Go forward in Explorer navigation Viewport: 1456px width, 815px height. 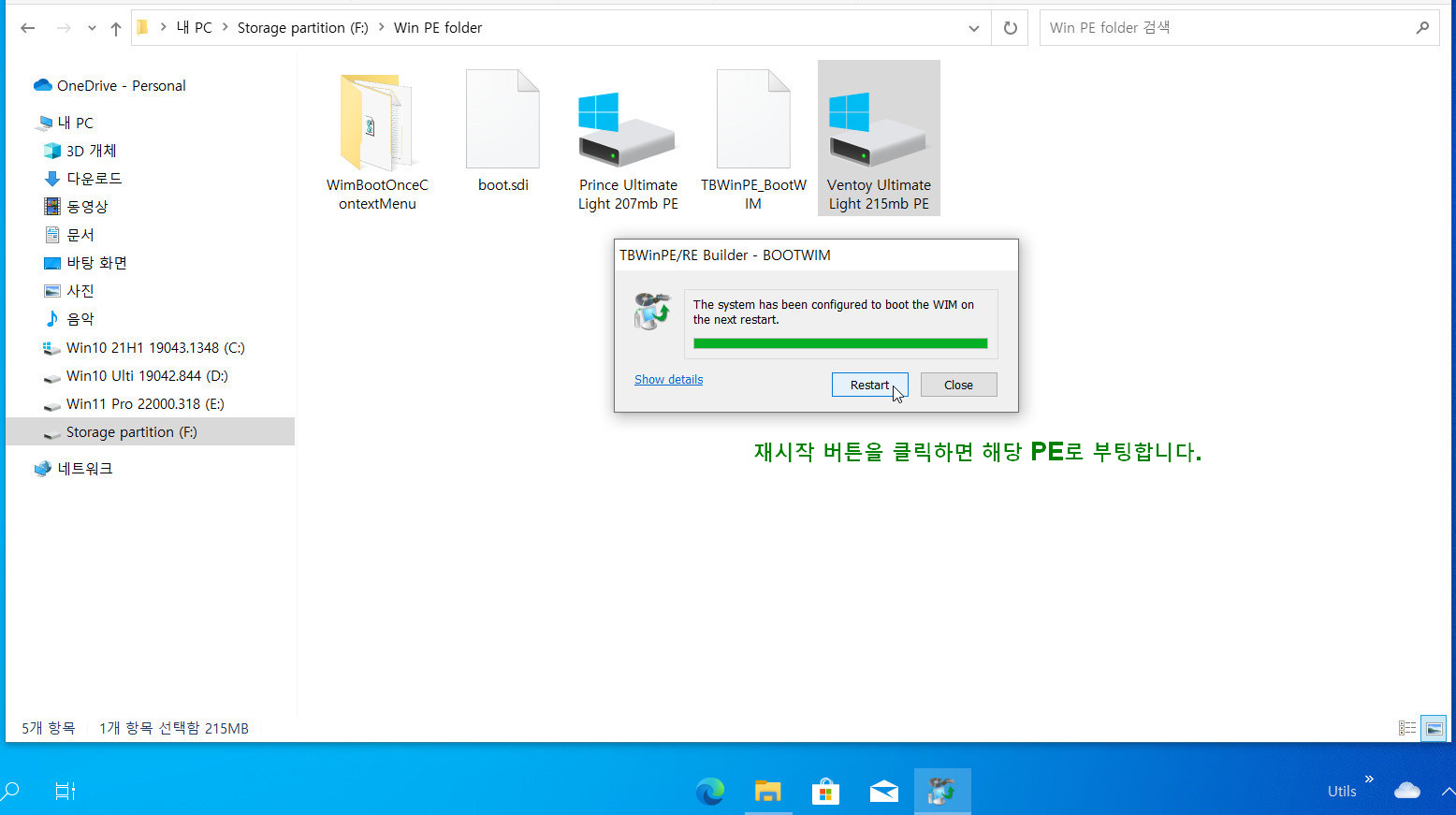64,28
